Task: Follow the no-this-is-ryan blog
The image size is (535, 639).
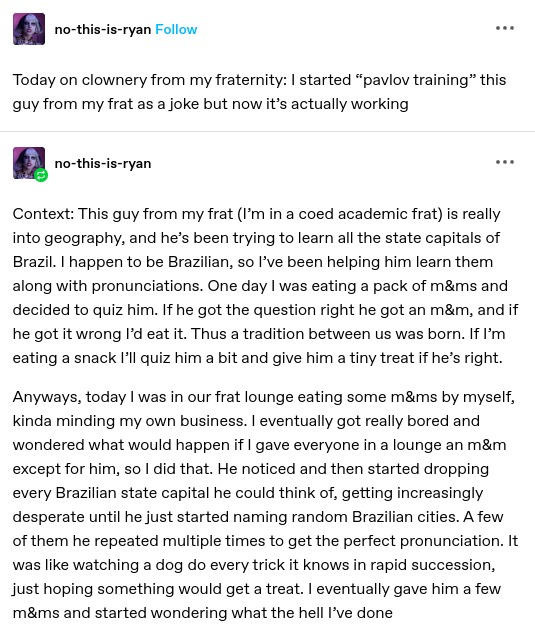Action: point(176,29)
